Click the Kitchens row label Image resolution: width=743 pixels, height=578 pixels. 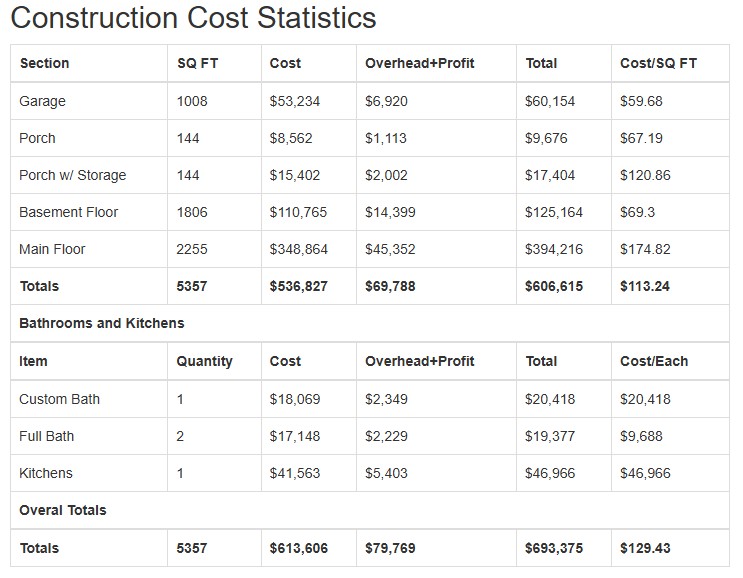pos(46,473)
